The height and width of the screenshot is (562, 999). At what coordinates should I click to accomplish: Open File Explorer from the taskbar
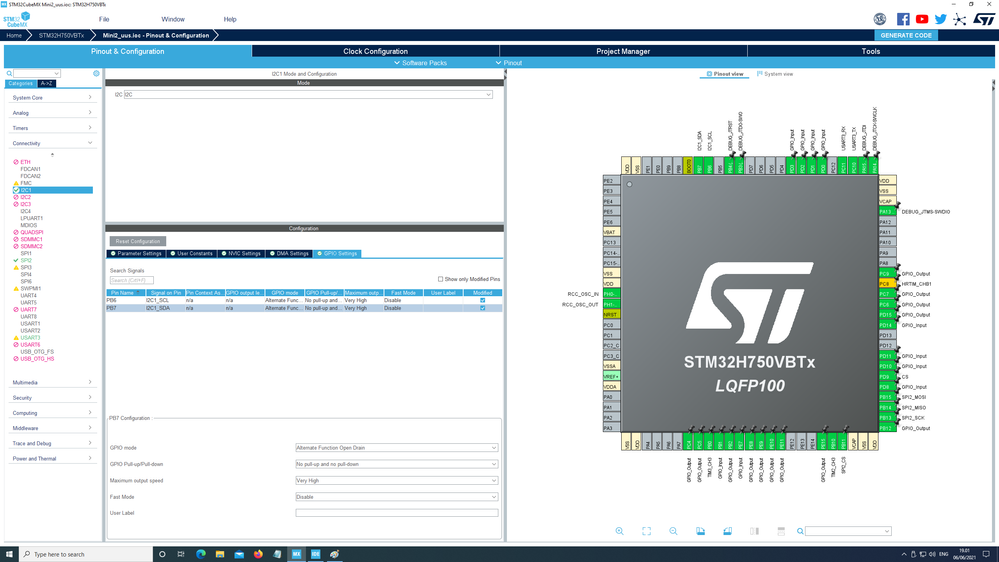[220, 554]
